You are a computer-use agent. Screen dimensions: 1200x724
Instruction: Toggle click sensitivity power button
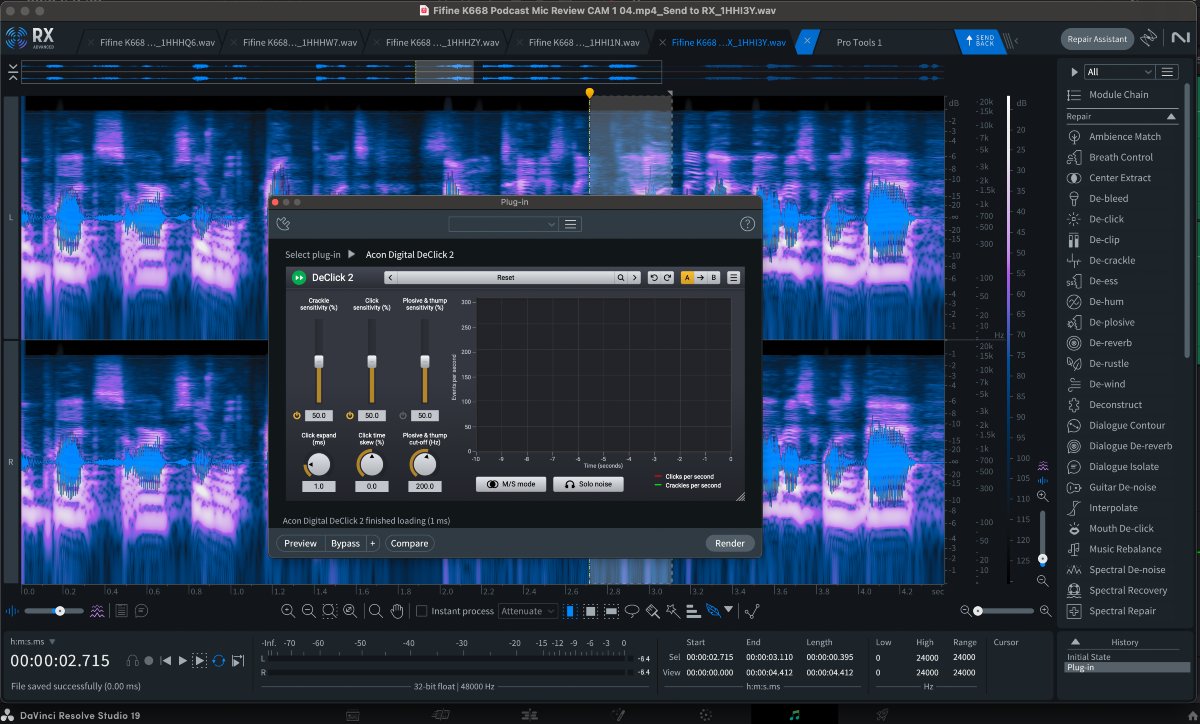pos(349,415)
